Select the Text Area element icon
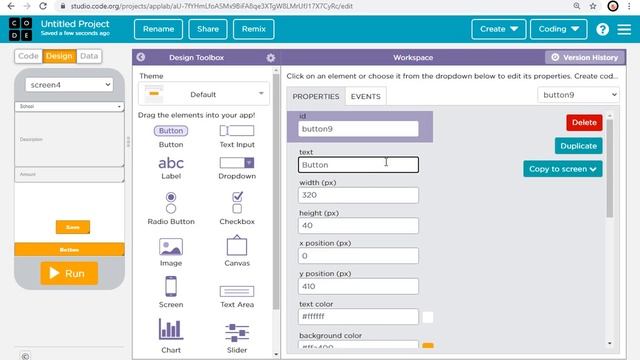The image size is (640, 360). point(237,291)
